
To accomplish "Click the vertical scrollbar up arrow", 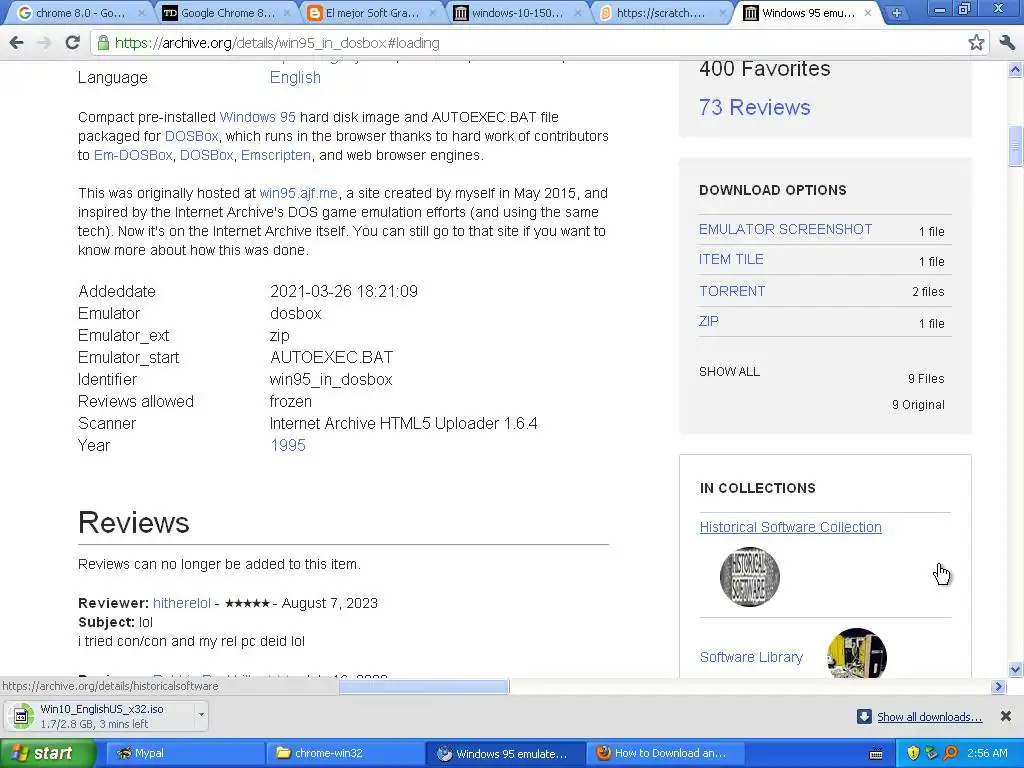I will pyautogui.click(x=1015, y=69).
